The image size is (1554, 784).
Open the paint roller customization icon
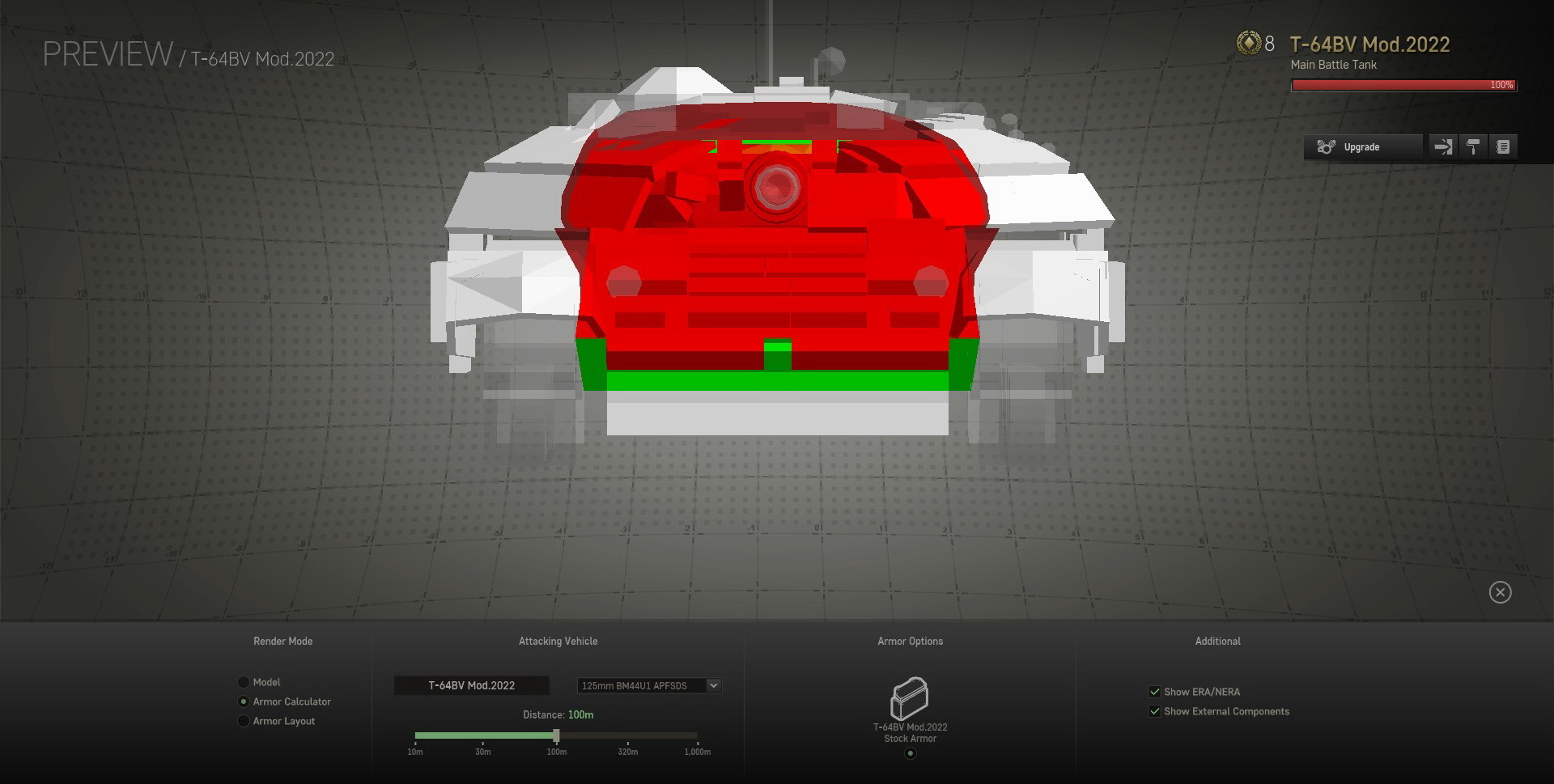[x=1473, y=147]
